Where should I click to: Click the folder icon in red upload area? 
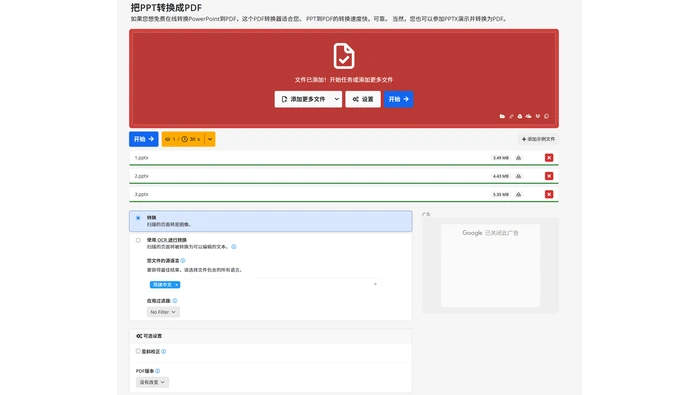click(502, 116)
